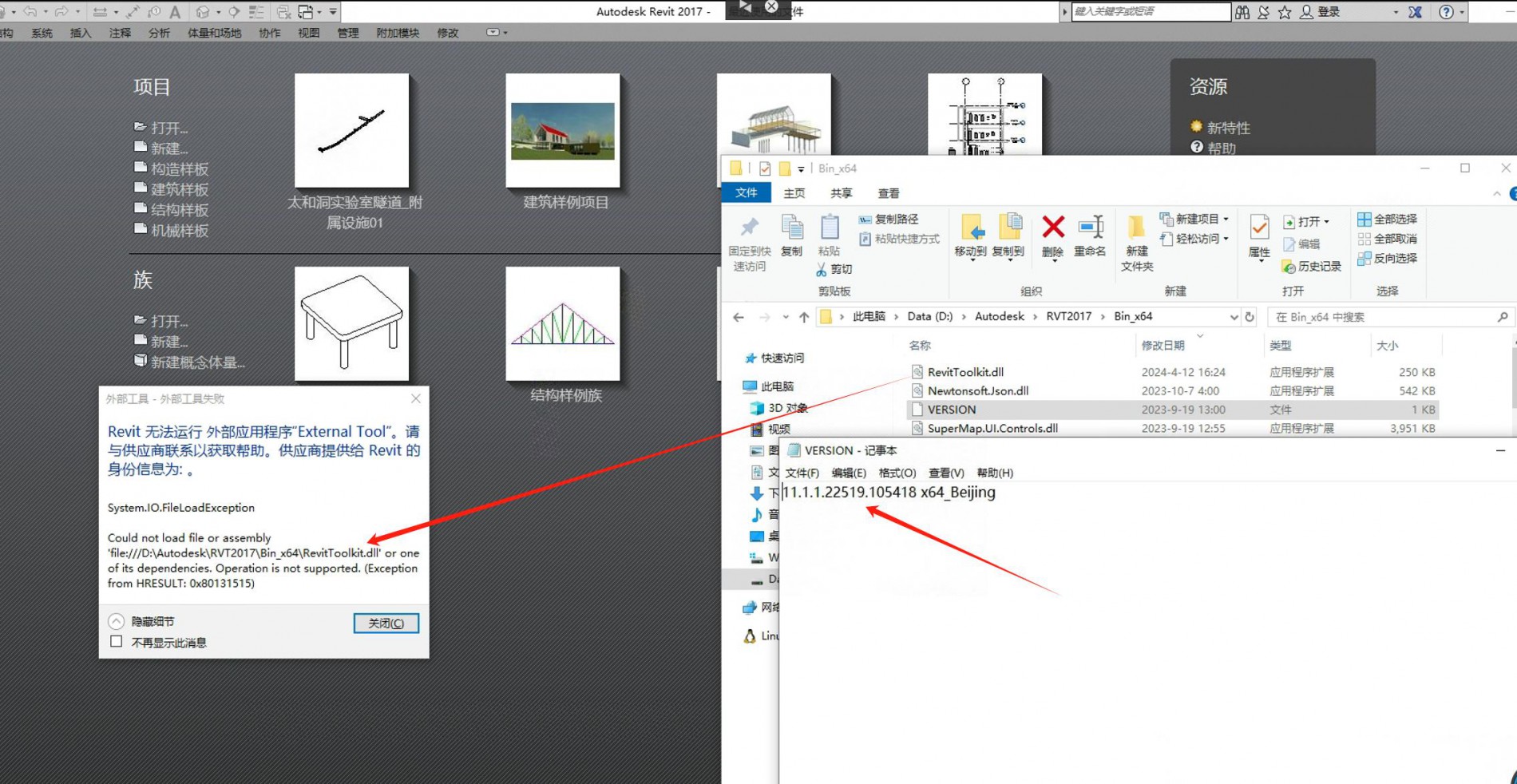The width and height of the screenshot is (1517, 784).
Task: Click the Revit keyword search input field
Action: point(1151,11)
